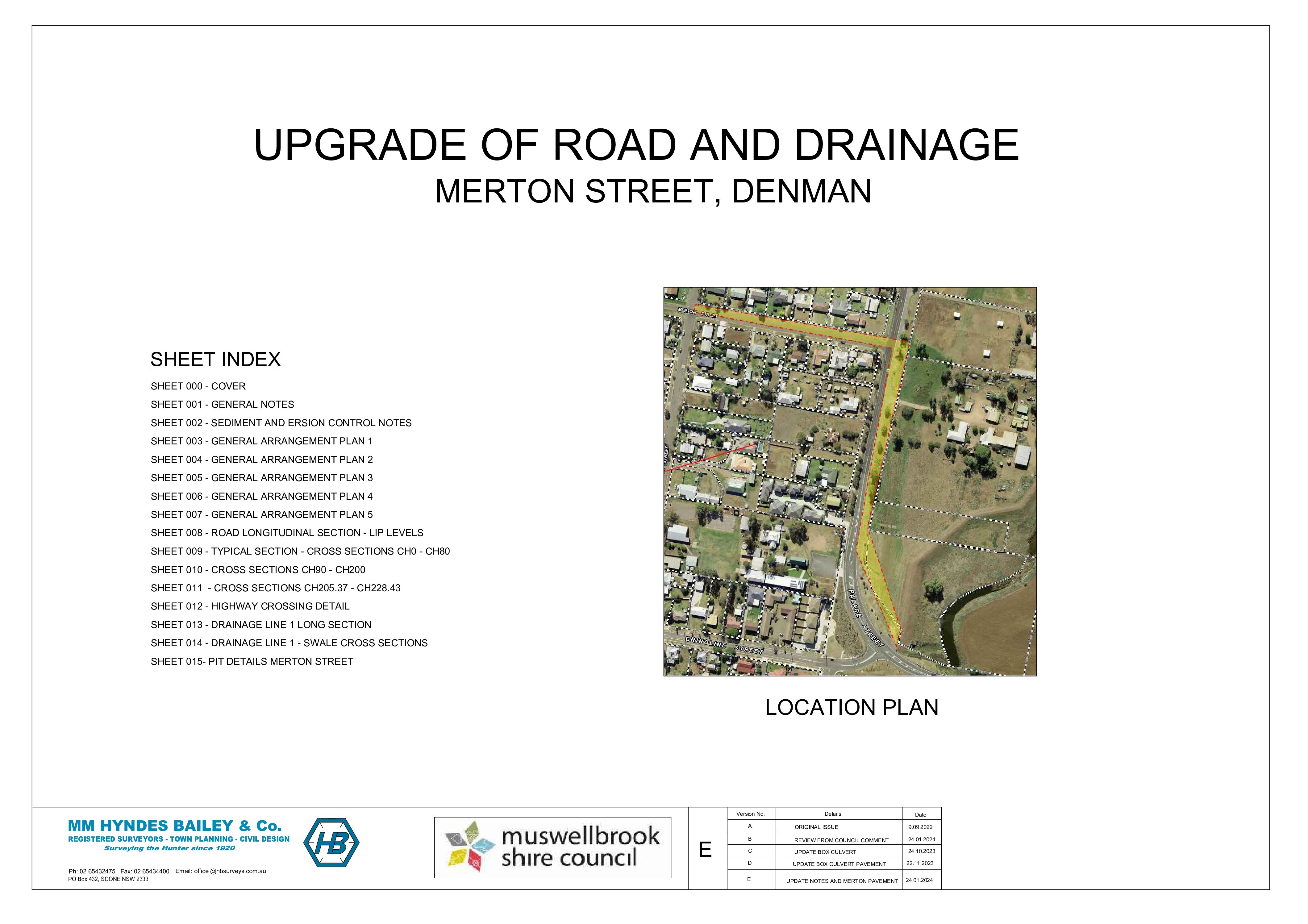Click the phone number 02 65432475
The width and height of the screenshot is (1308, 924).
point(97,871)
